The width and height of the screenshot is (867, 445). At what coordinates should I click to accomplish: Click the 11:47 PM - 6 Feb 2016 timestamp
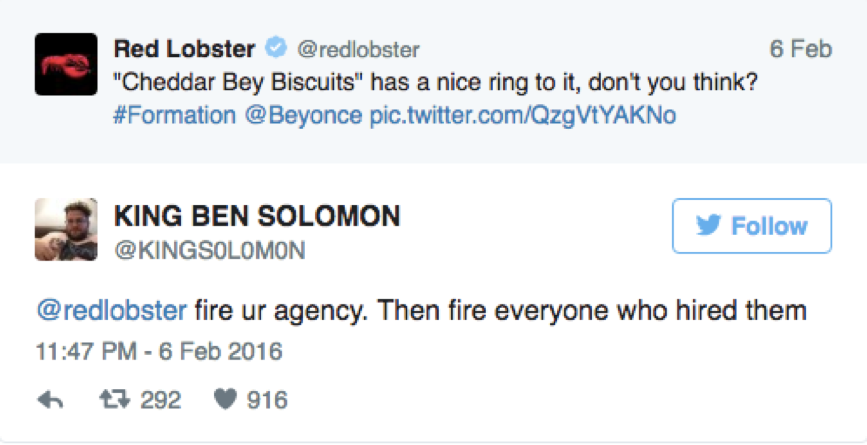(x=159, y=352)
